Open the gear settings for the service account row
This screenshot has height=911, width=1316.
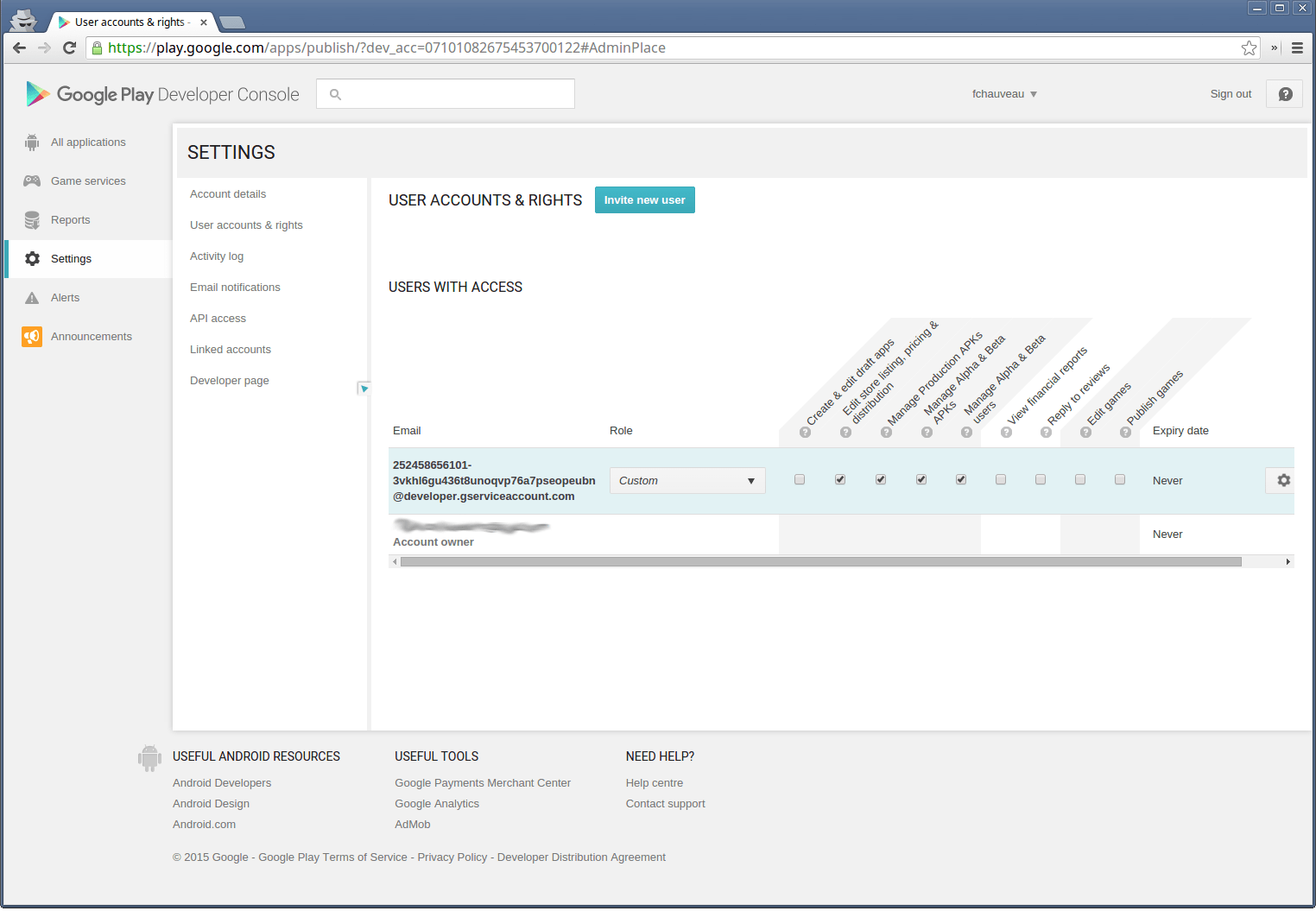point(1283,480)
